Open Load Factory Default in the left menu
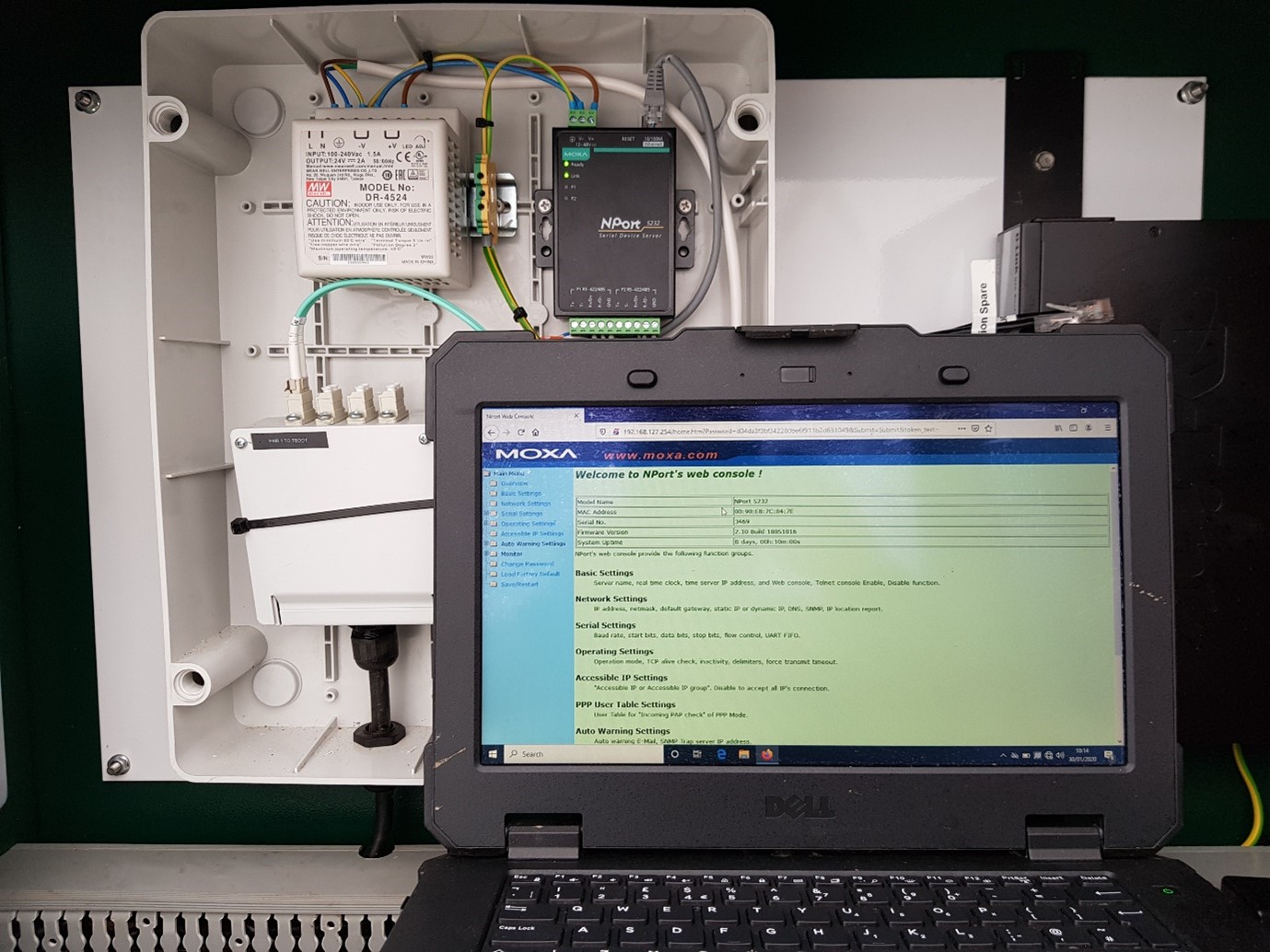1270x952 pixels. pyautogui.click(x=530, y=575)
